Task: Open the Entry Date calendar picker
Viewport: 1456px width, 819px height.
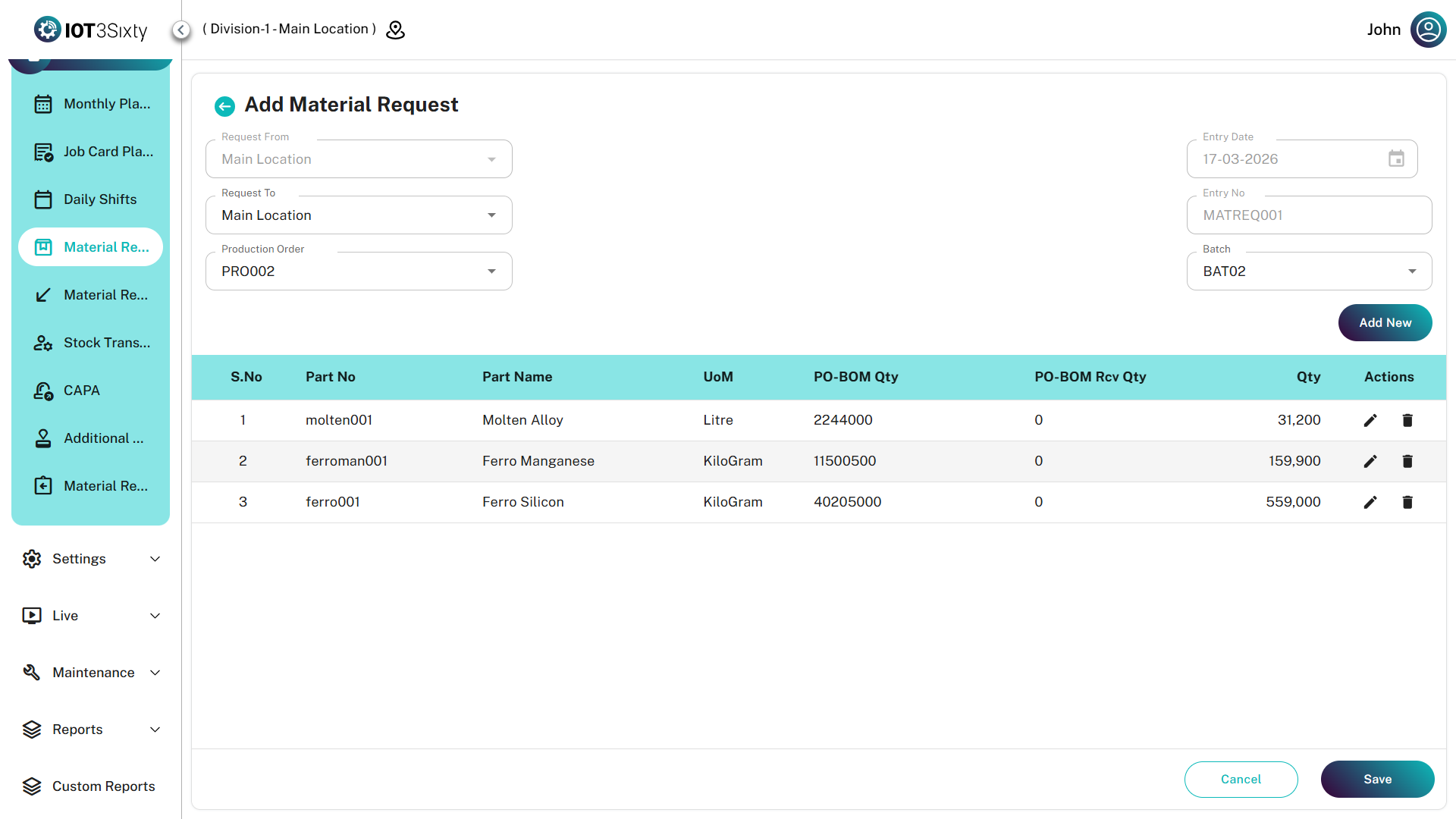Action: click(1396, 159)
